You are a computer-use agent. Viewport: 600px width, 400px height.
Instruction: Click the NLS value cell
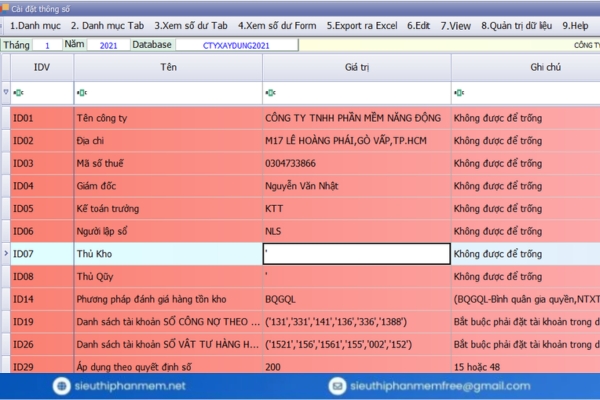coord(357,231)
